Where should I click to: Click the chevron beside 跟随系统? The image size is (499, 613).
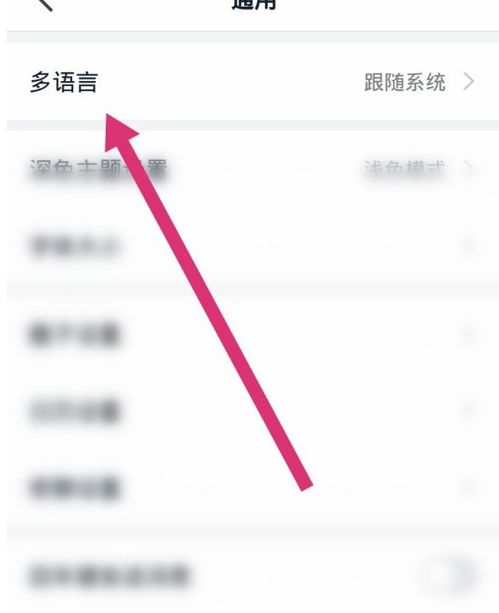(x=468, y=82)
